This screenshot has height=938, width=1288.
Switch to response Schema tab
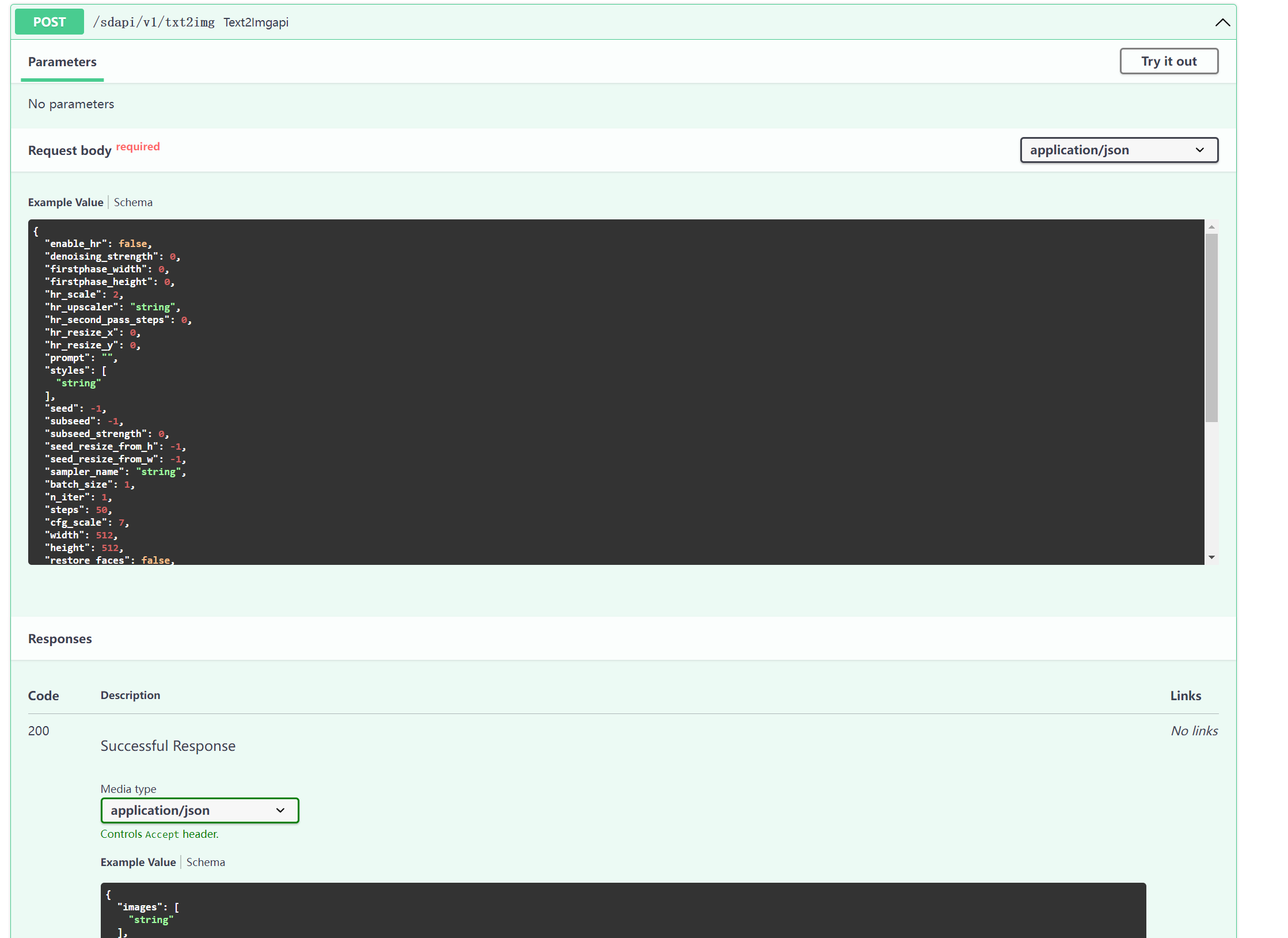(206, 862)
